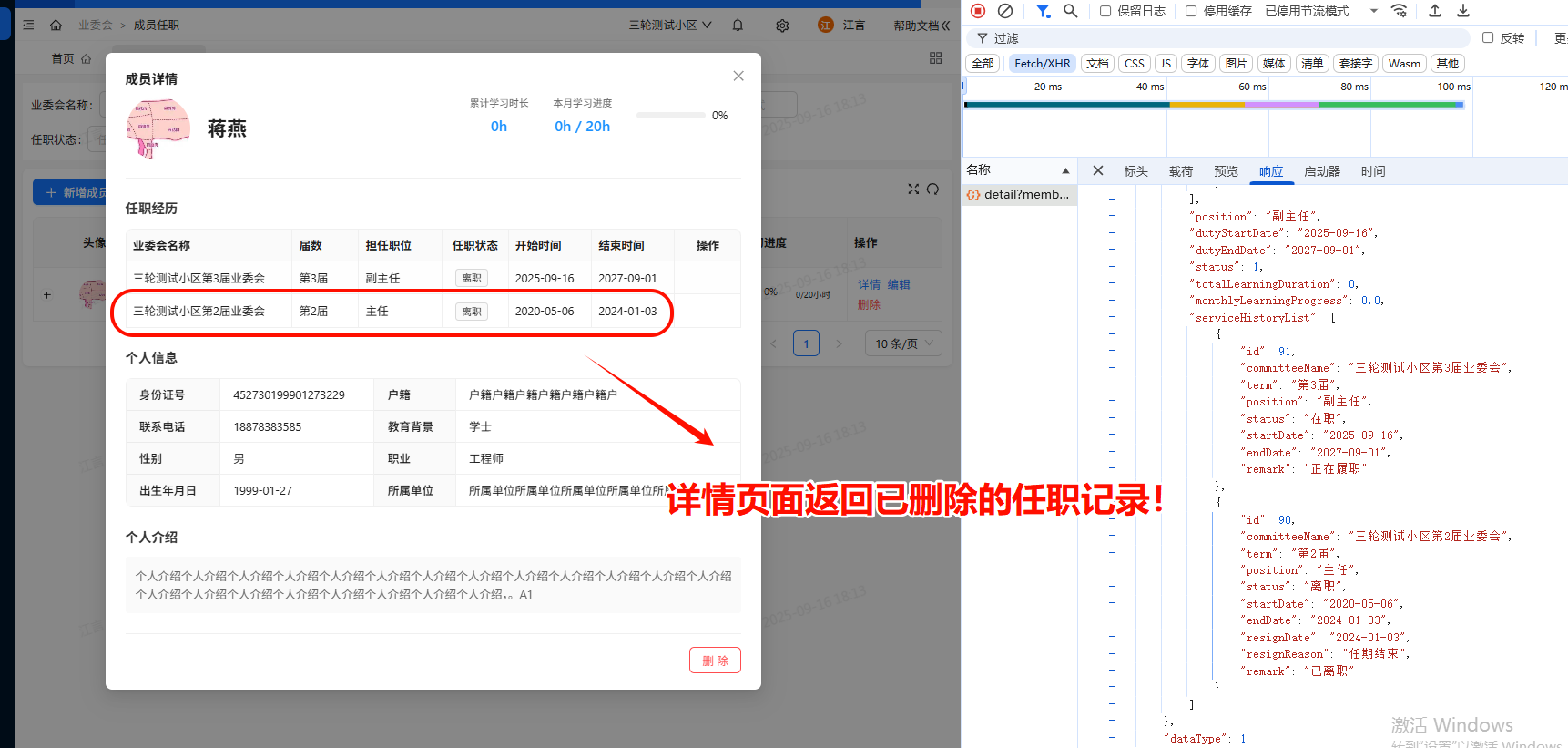The height and width of the screenshot is (748, 1568).
Task: Close the 成员详情 dialog
Action: (x=738, y=76)
